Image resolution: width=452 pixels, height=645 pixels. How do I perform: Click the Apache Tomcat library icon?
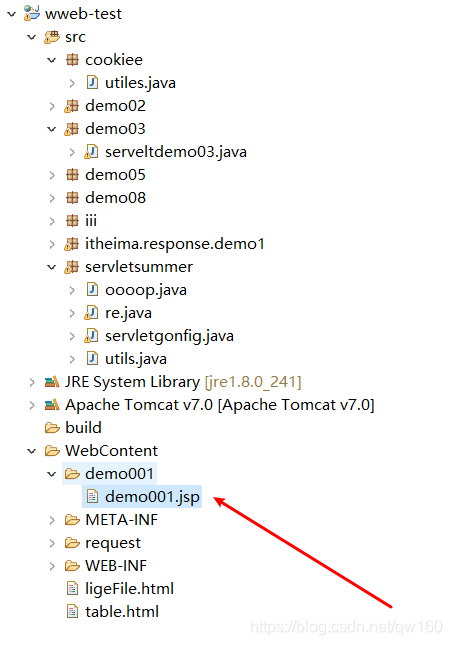click(x=52, y=405)
